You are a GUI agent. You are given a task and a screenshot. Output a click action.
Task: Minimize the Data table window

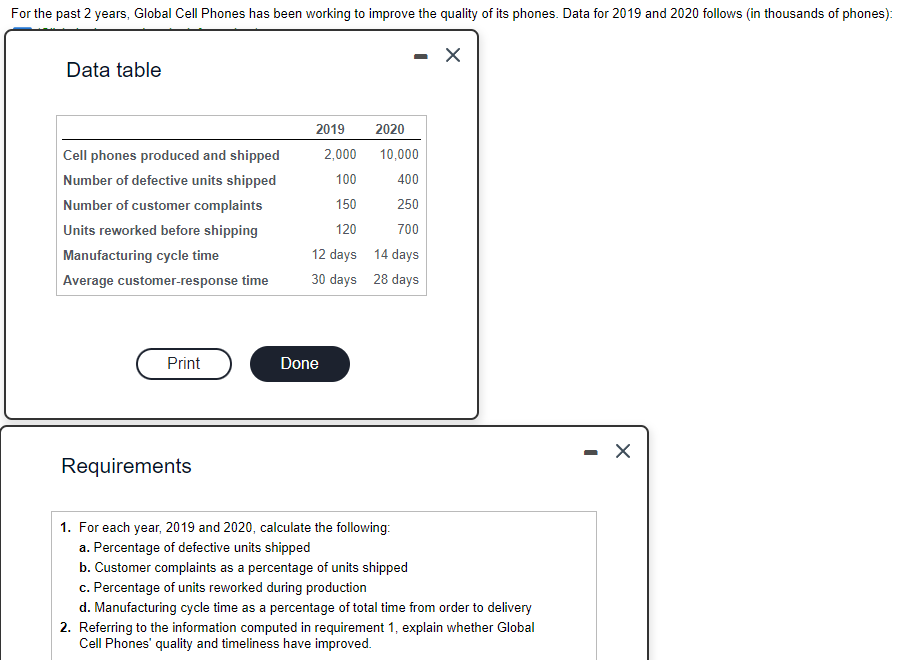419,55
